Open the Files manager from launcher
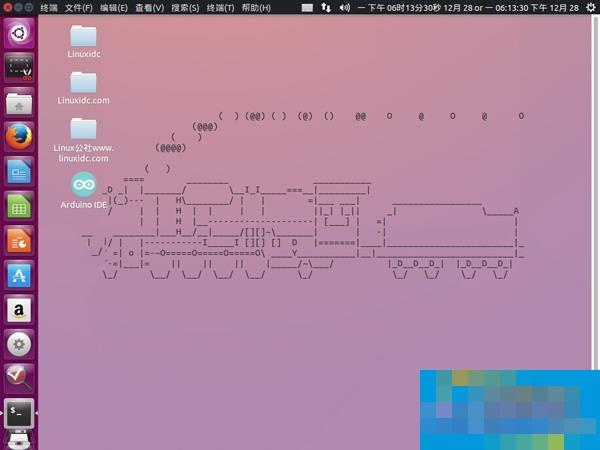Image resolution: width=600 pixels, height=450 pixels. pos(19,102)
